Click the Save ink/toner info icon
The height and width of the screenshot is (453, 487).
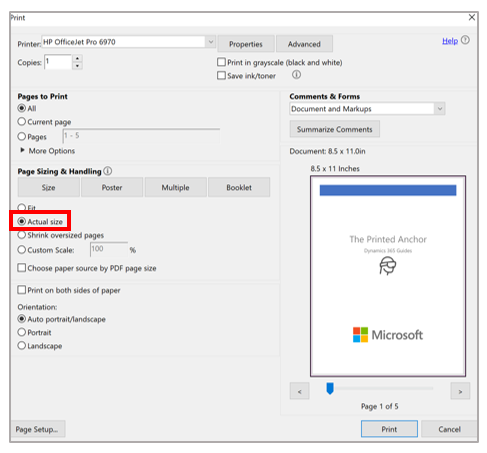(x=296, y=75)
